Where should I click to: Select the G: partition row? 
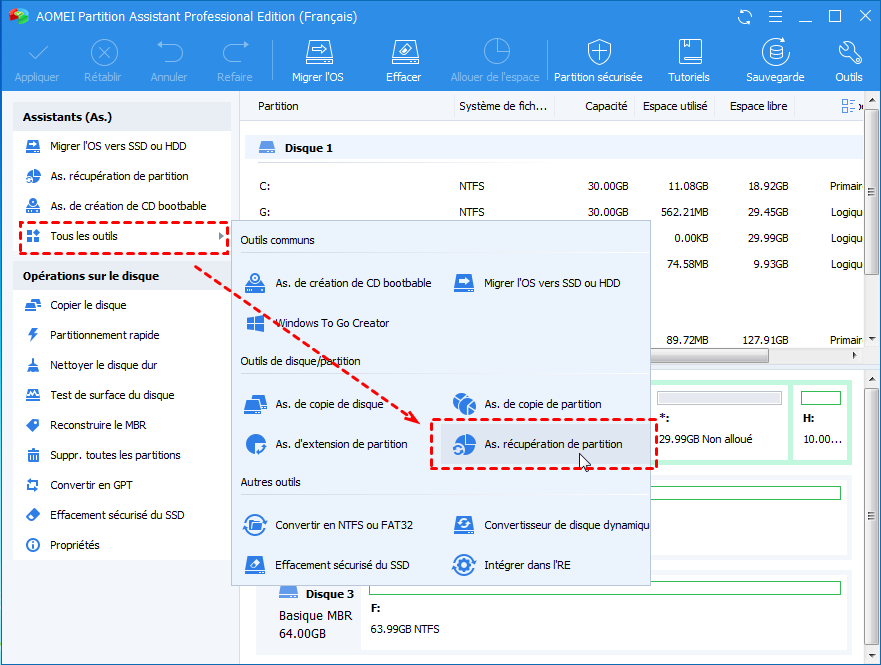tap(553, 212)
